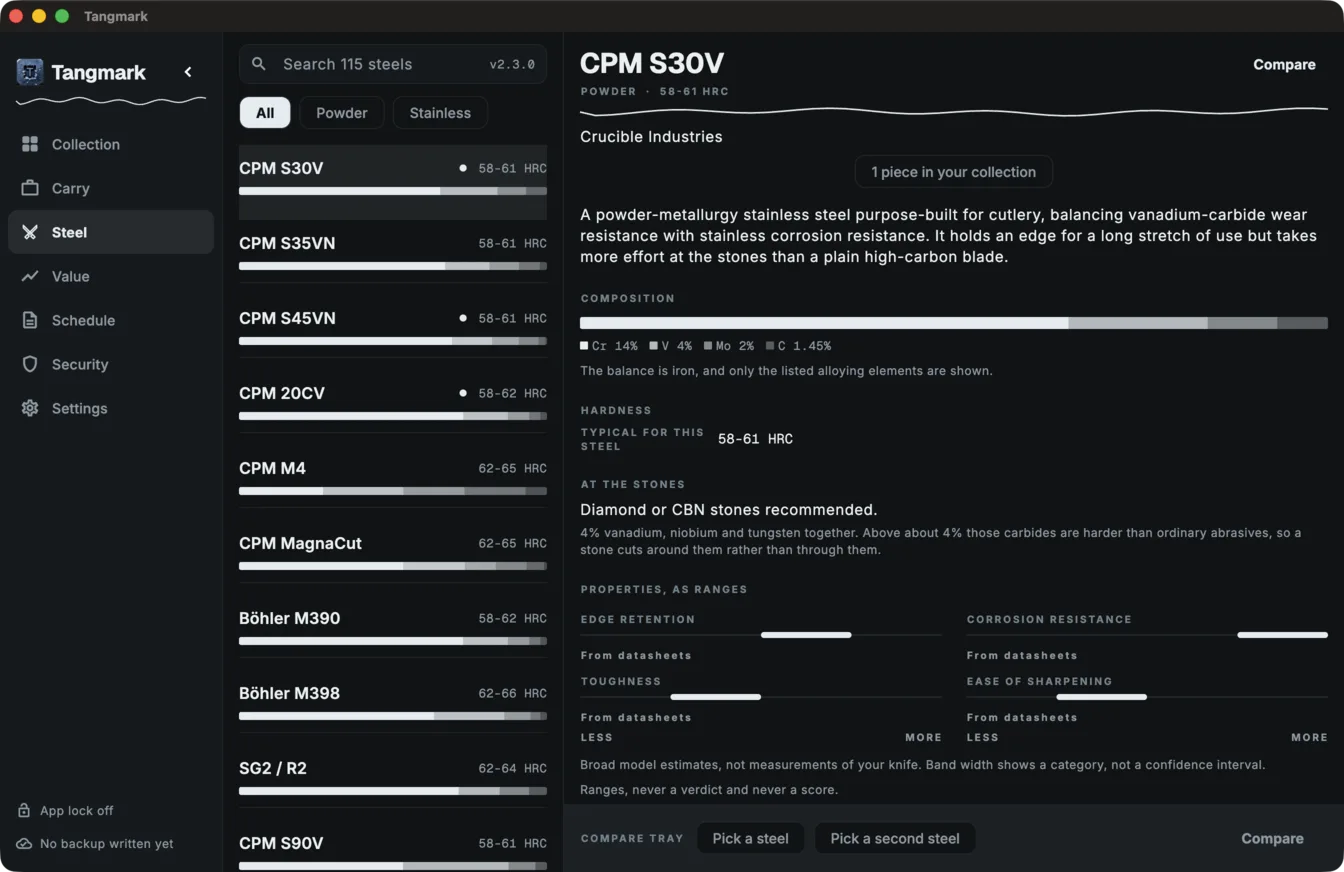Click the Edge Retention range bar
Viewport: 1344px width, 872px height.
click(761, 635)
